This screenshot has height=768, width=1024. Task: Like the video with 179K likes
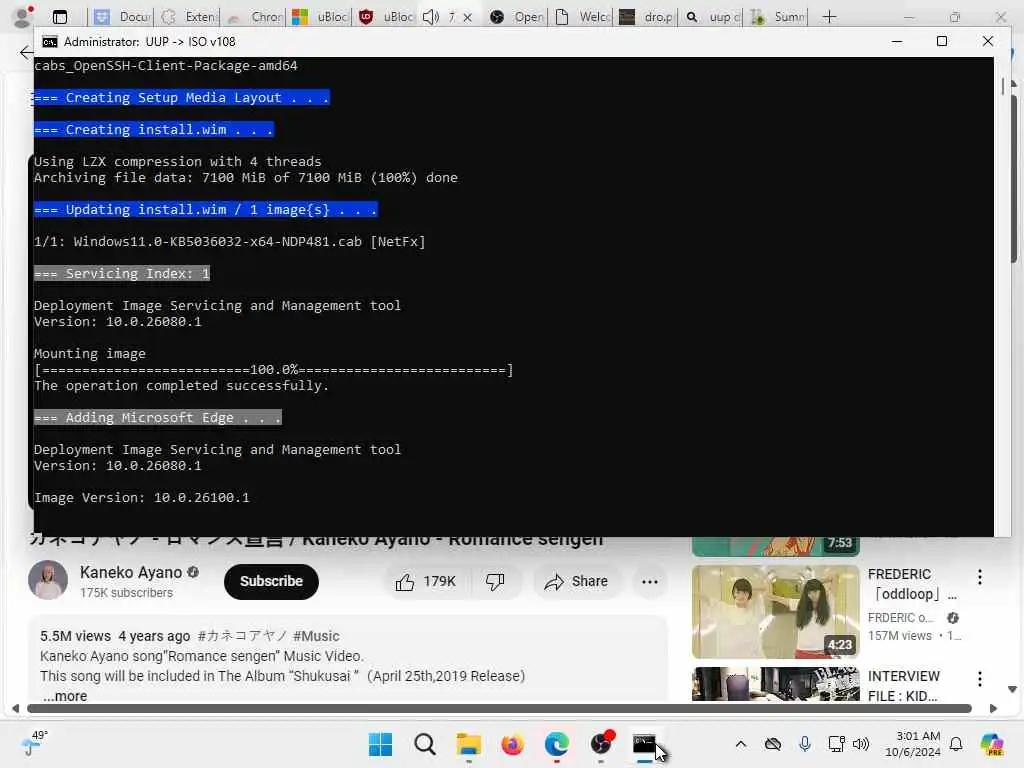tap(426, 581)
